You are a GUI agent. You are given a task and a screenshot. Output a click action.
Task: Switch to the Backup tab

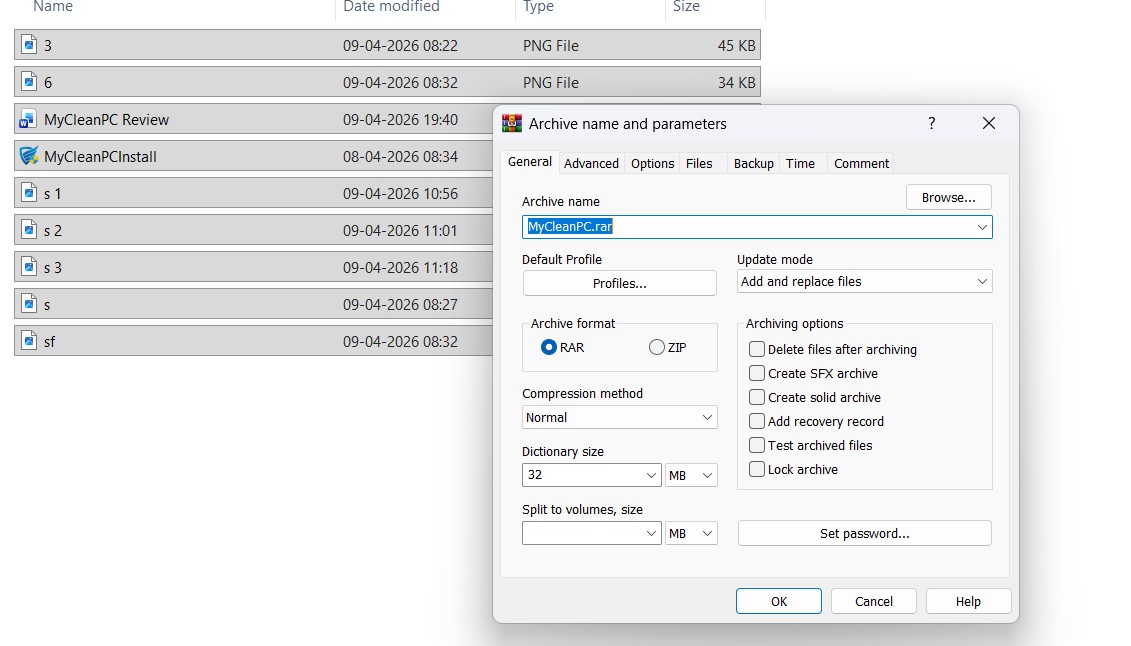753,164
